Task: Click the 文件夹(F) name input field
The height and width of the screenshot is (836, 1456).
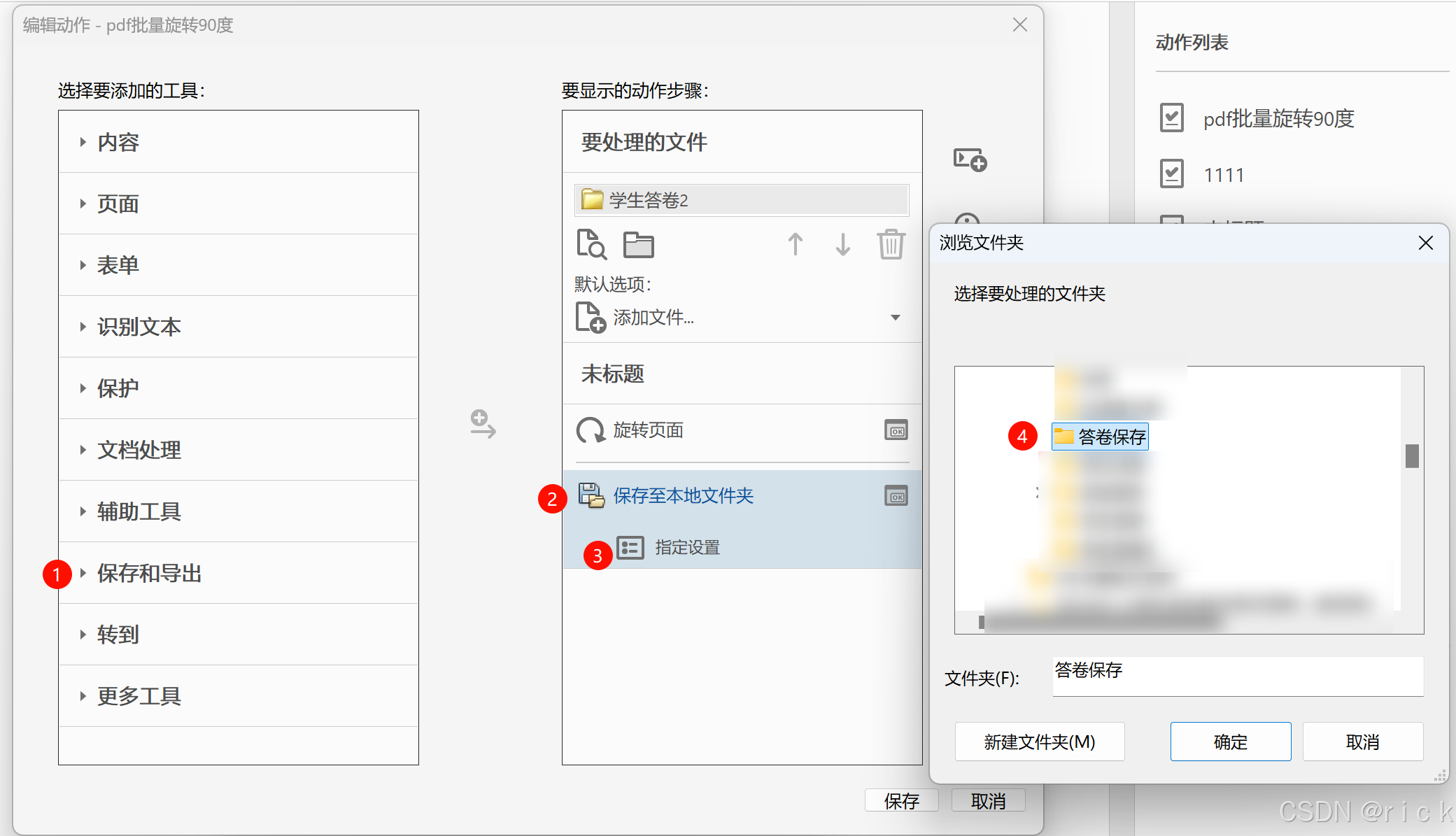Action: (1237, 676)
